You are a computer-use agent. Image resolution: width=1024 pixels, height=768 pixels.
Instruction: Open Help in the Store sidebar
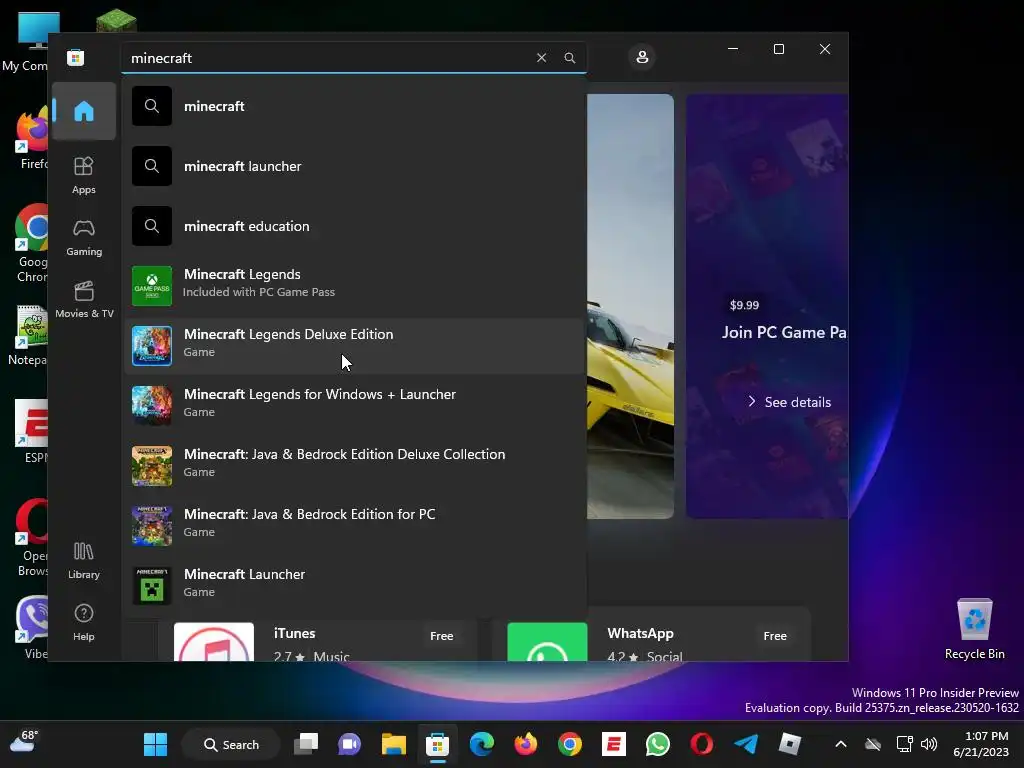point(84,622)
